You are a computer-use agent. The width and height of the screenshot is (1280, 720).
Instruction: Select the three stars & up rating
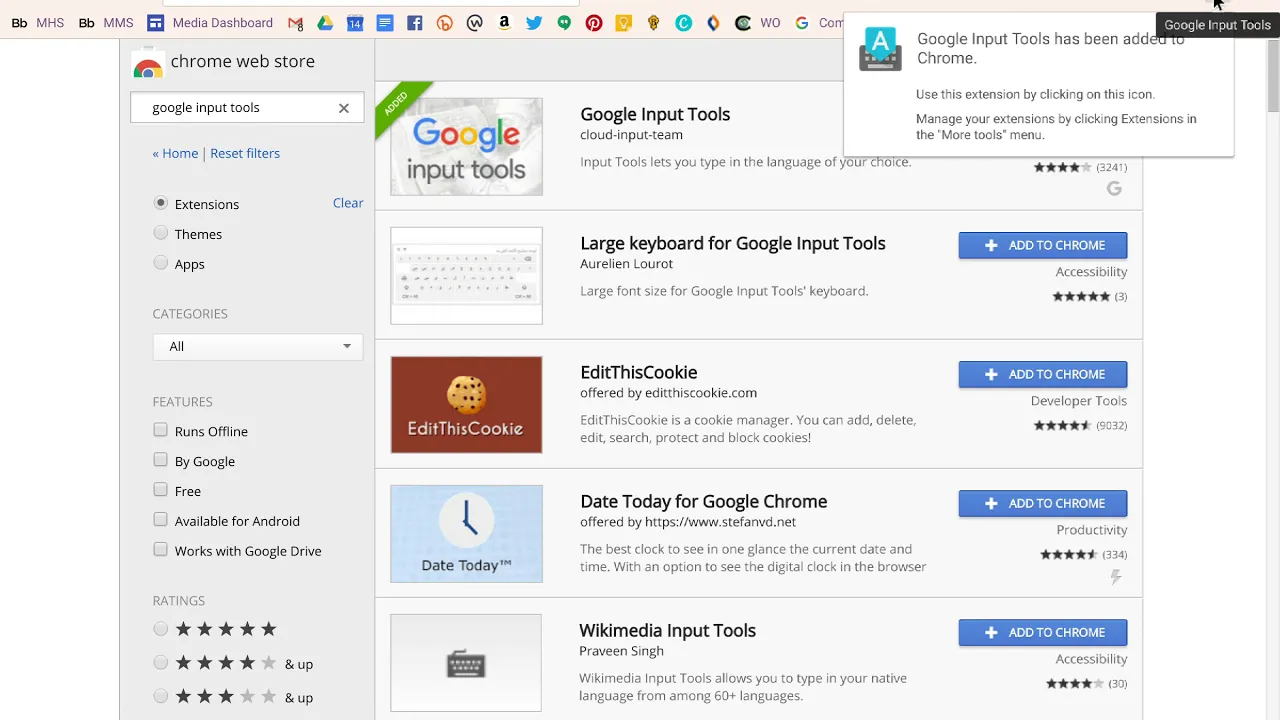[x=161, y=696]
